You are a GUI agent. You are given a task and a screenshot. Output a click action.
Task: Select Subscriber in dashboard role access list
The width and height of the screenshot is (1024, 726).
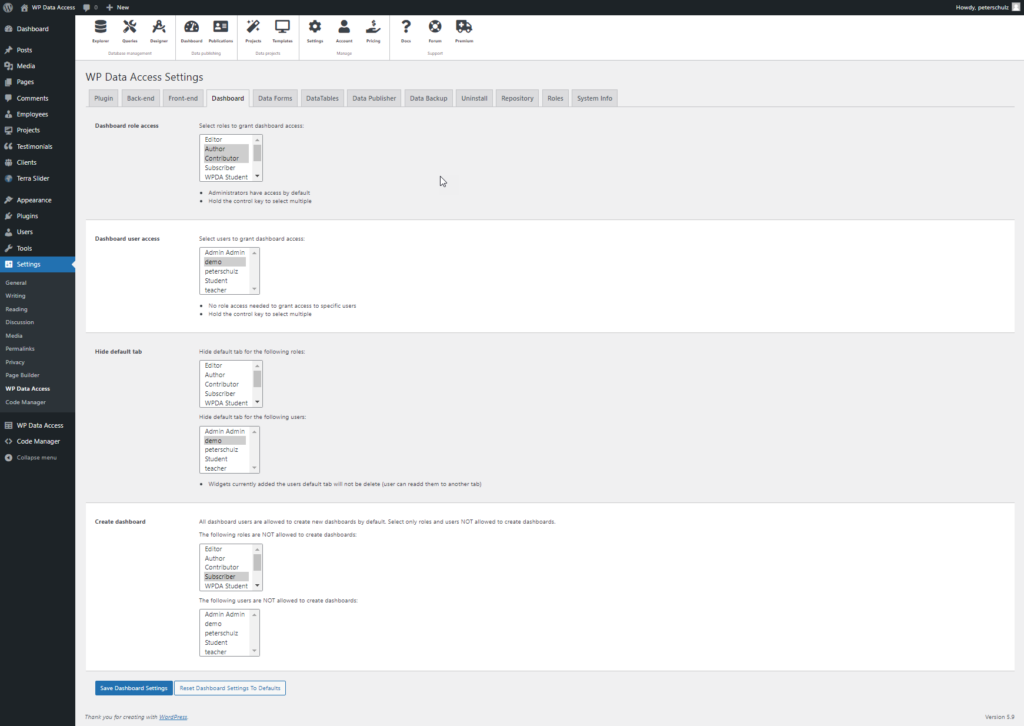click(x=222, y=166)
